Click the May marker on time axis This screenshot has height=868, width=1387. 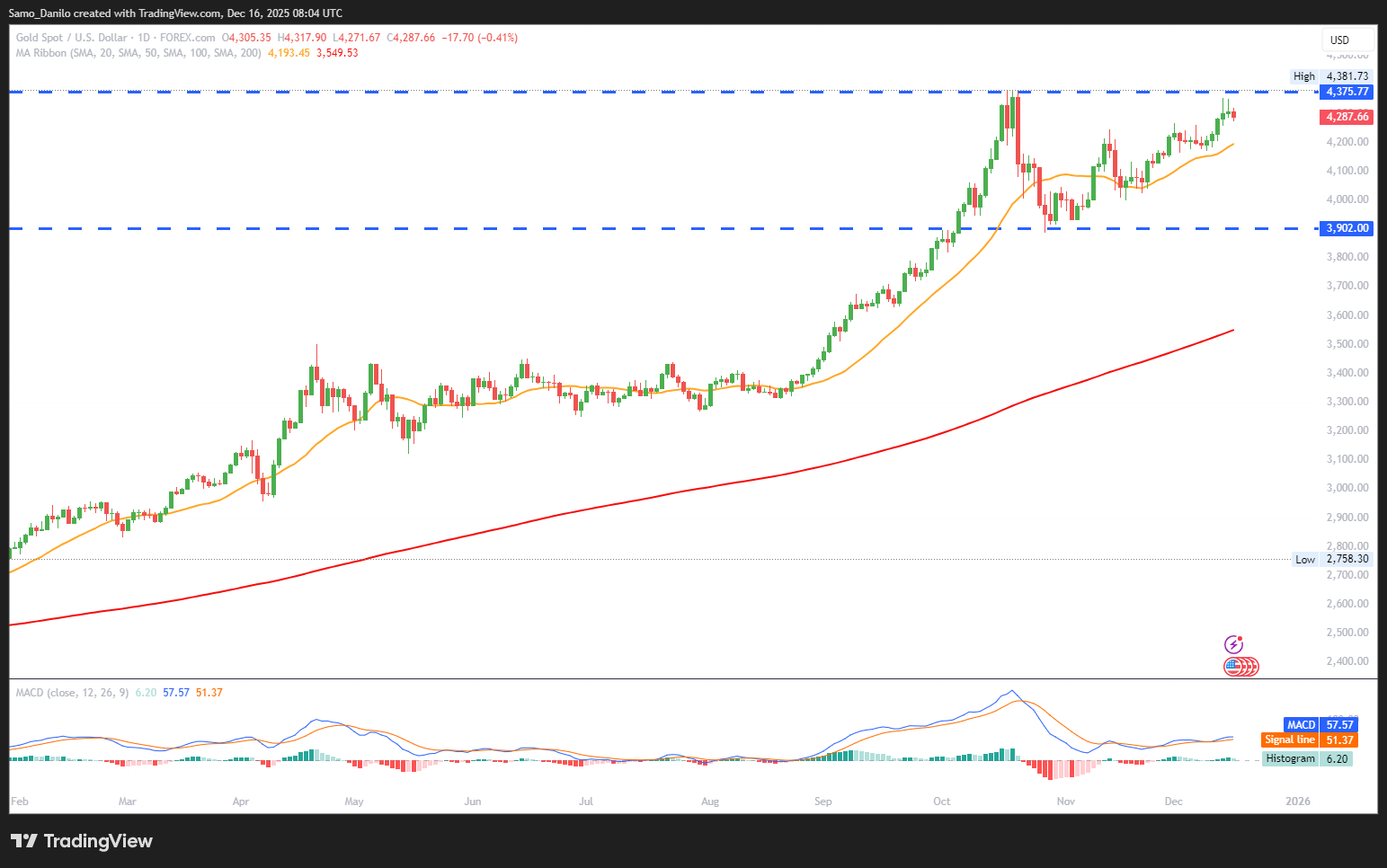click(354, 802)
